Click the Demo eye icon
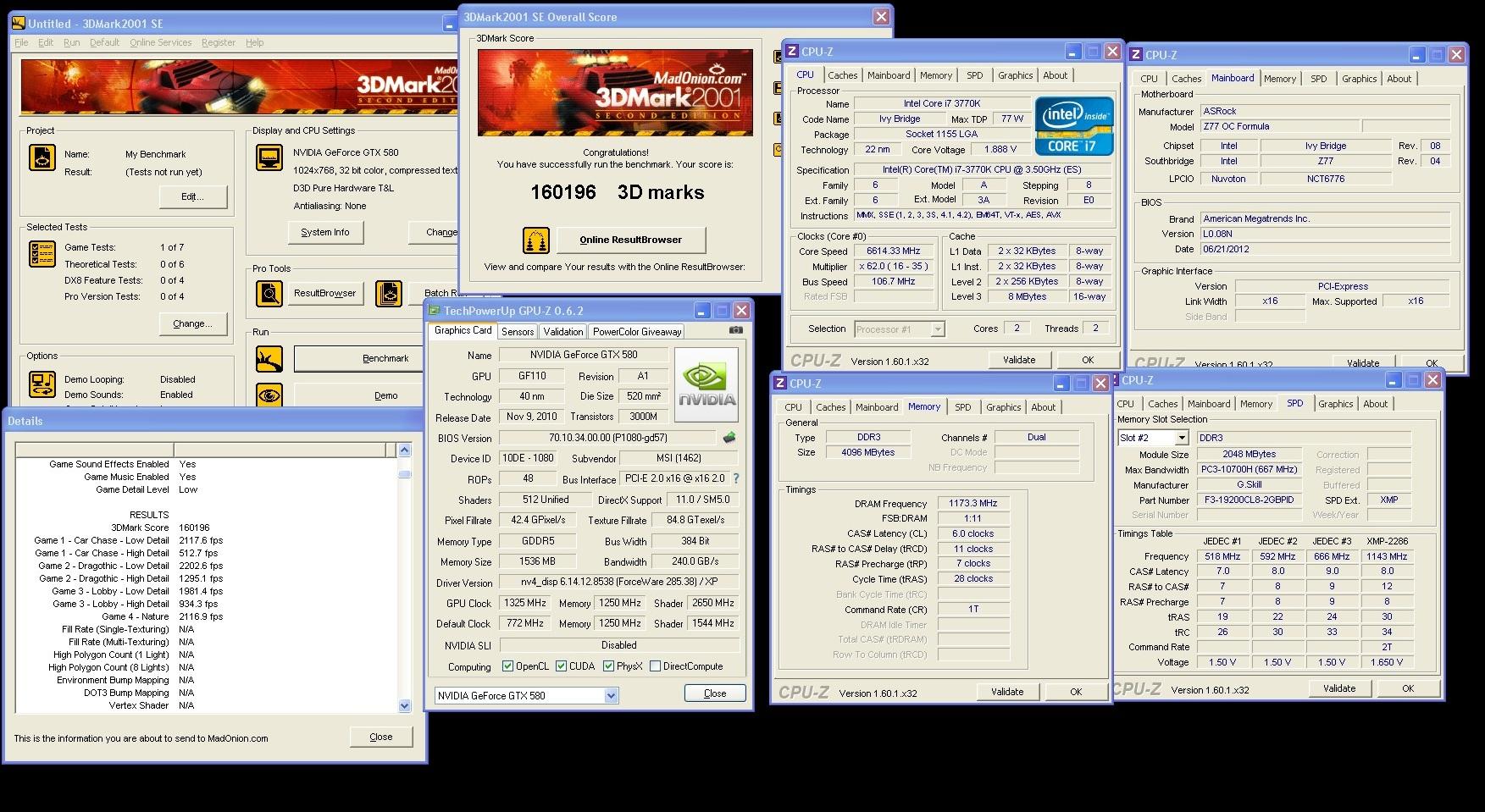The width and height of the screenshot is (1485, 812). (x=269, y=395)
